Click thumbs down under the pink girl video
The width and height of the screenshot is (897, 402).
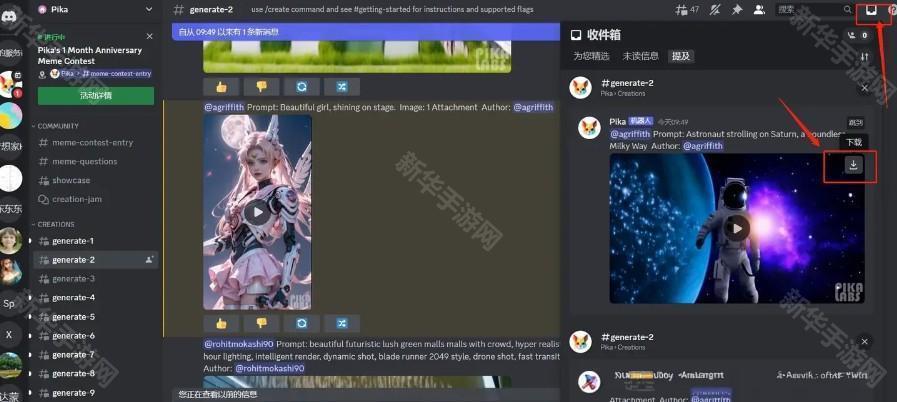[x=261, y=323]
